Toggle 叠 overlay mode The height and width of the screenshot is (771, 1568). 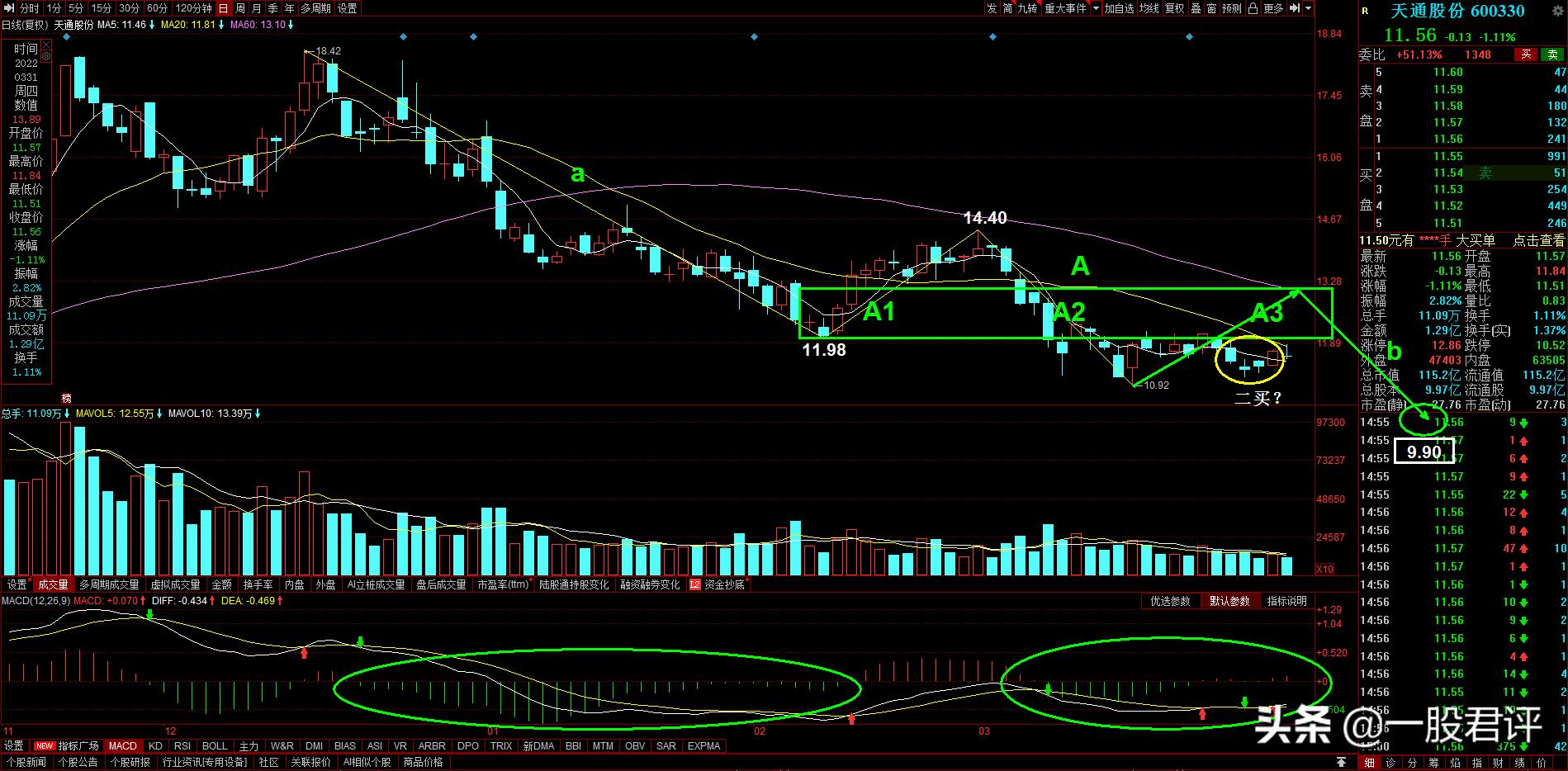tap(1196, 8)
